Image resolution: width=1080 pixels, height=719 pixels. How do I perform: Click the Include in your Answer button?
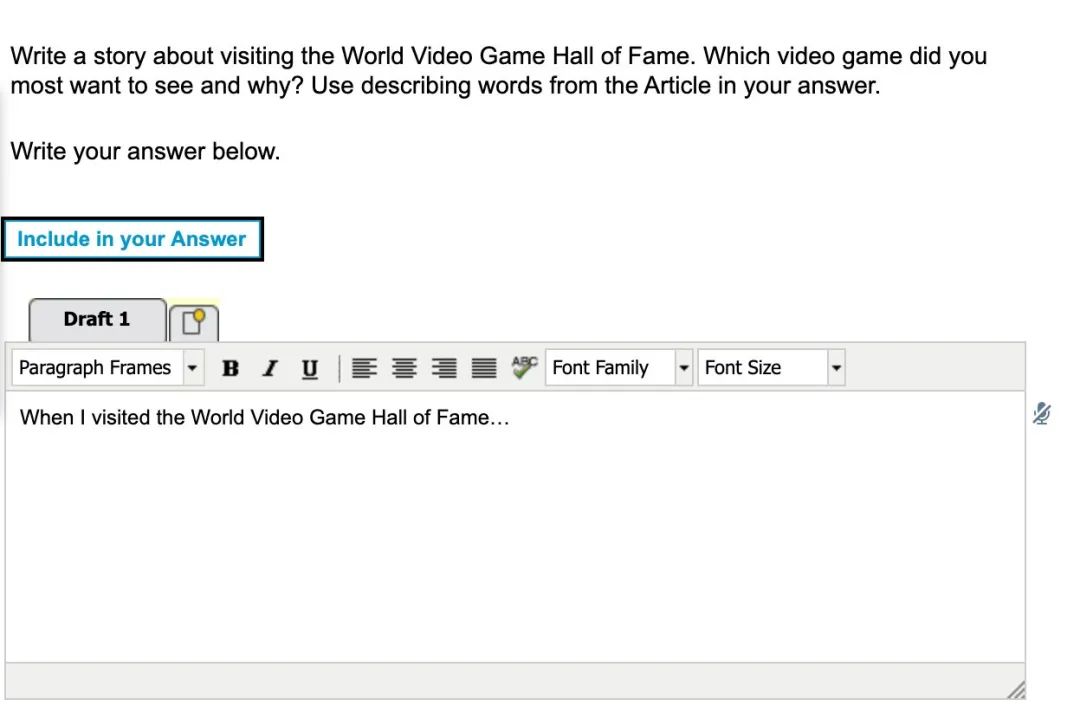point(132,240)
